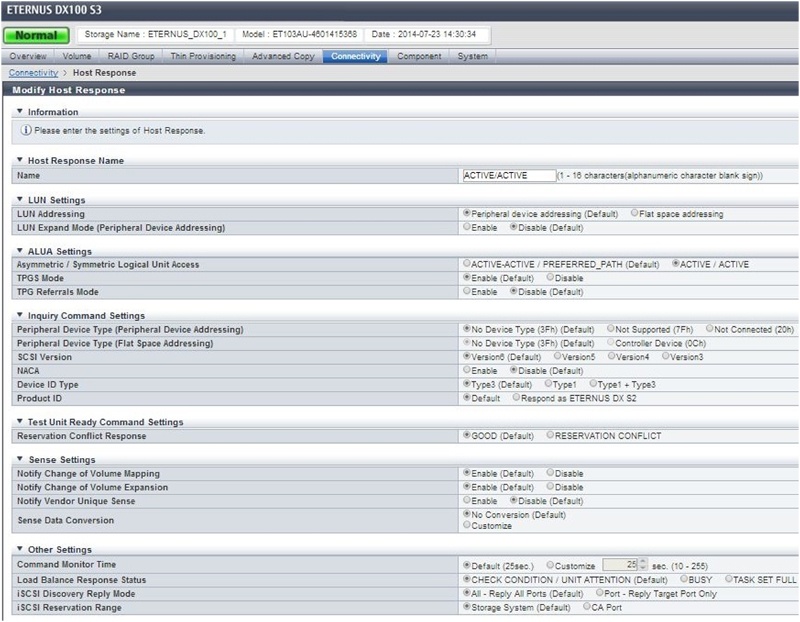
Task: Click the Information icon beside the message
Action: pyautogui.click(x=26, y=130)
